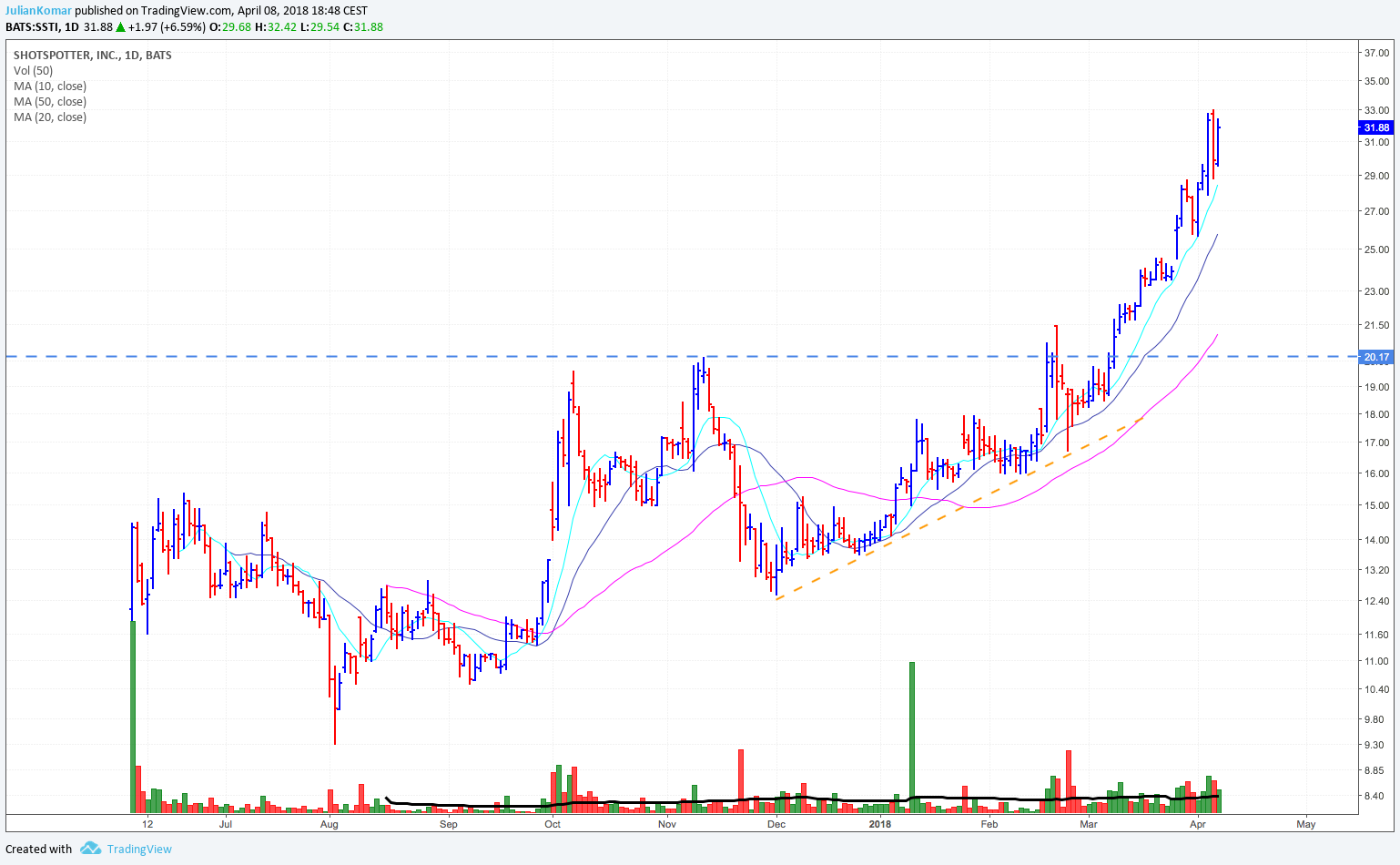The width and height of the screenshot is (1400, 865).
Task: Click the 29.00 price axis label
Action: tap(1376, 175)
